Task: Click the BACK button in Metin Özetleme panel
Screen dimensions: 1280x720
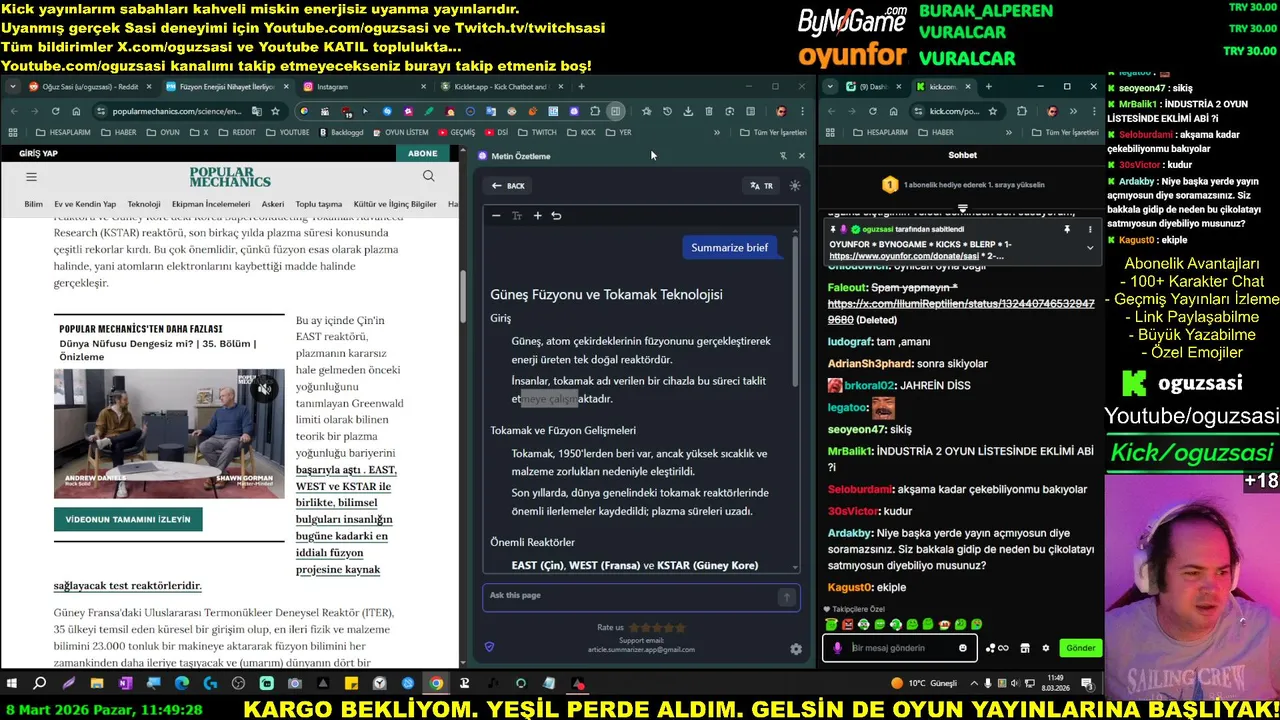Action: (508, 185)
